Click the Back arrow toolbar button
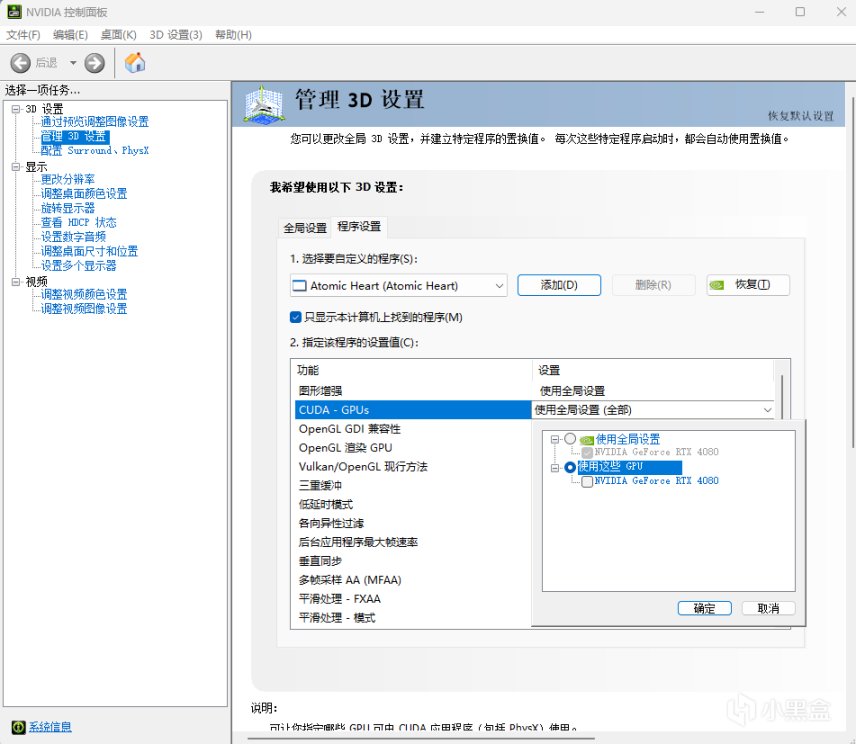This screenshot has height=744, width=856. click(21, 63)
